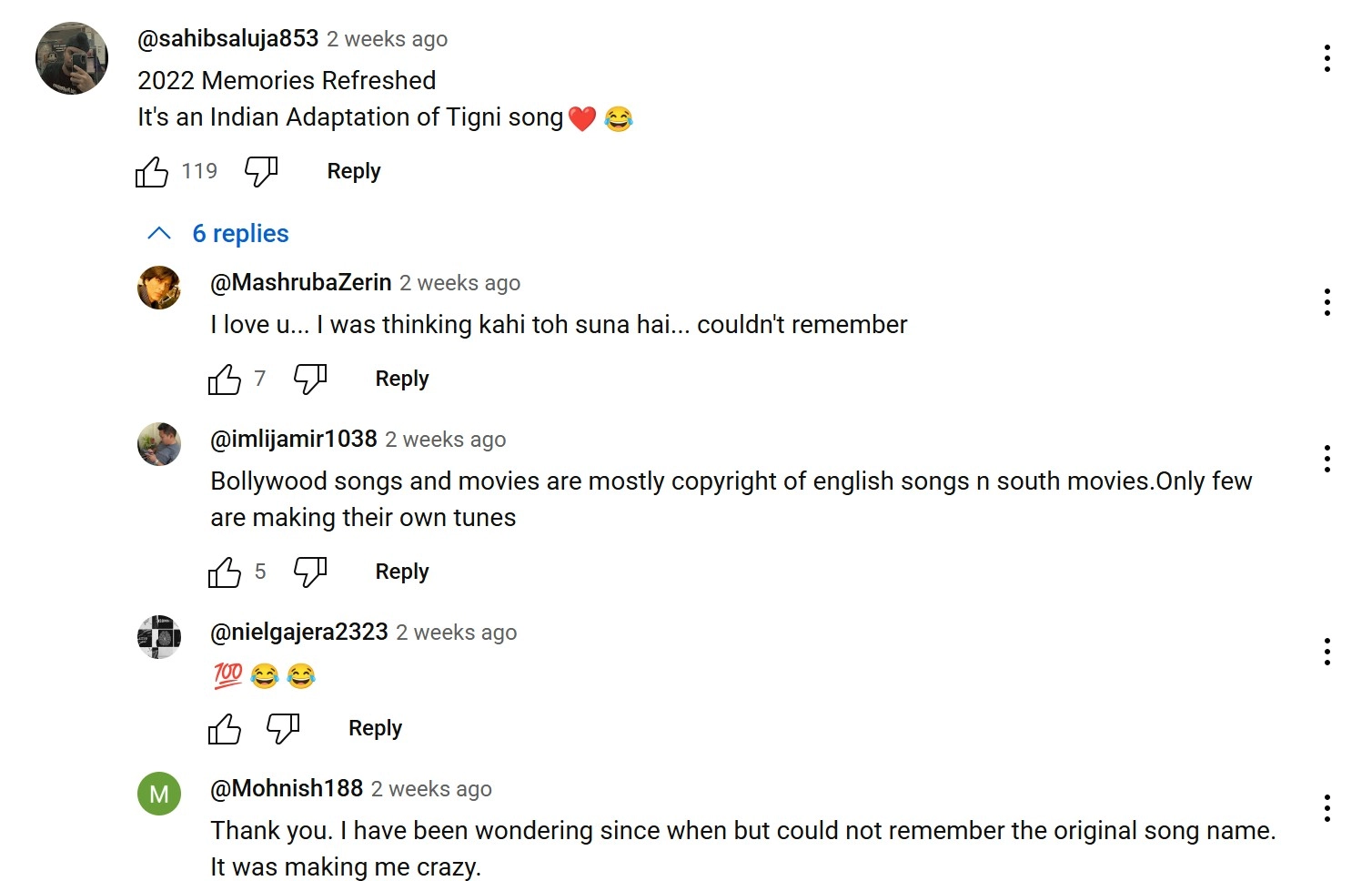This screenshot has width=1372, height=881.
Task: Like @MashrubaZerin's reply
Action: (x=225, y=379)
